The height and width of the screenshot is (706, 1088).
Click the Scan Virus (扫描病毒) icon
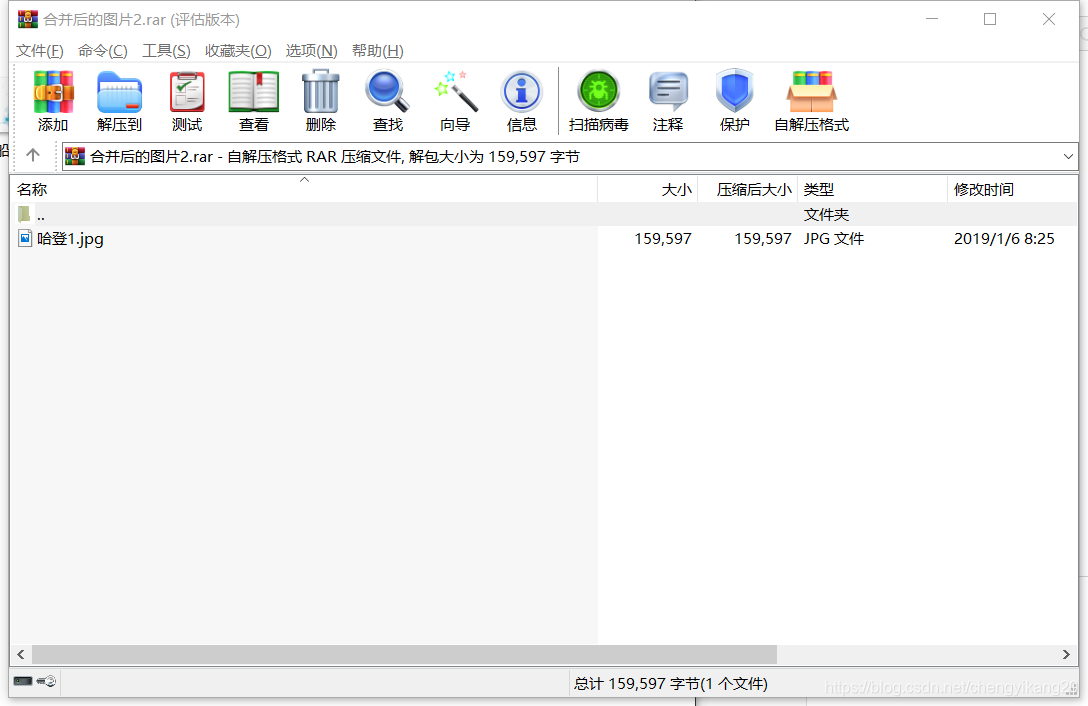click(x=599, y=101)
